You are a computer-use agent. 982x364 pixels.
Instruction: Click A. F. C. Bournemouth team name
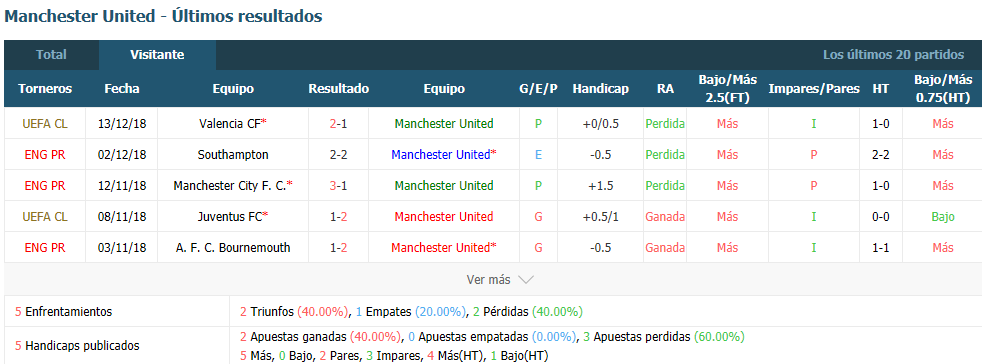pyautogui.click(x=233, y=247)
